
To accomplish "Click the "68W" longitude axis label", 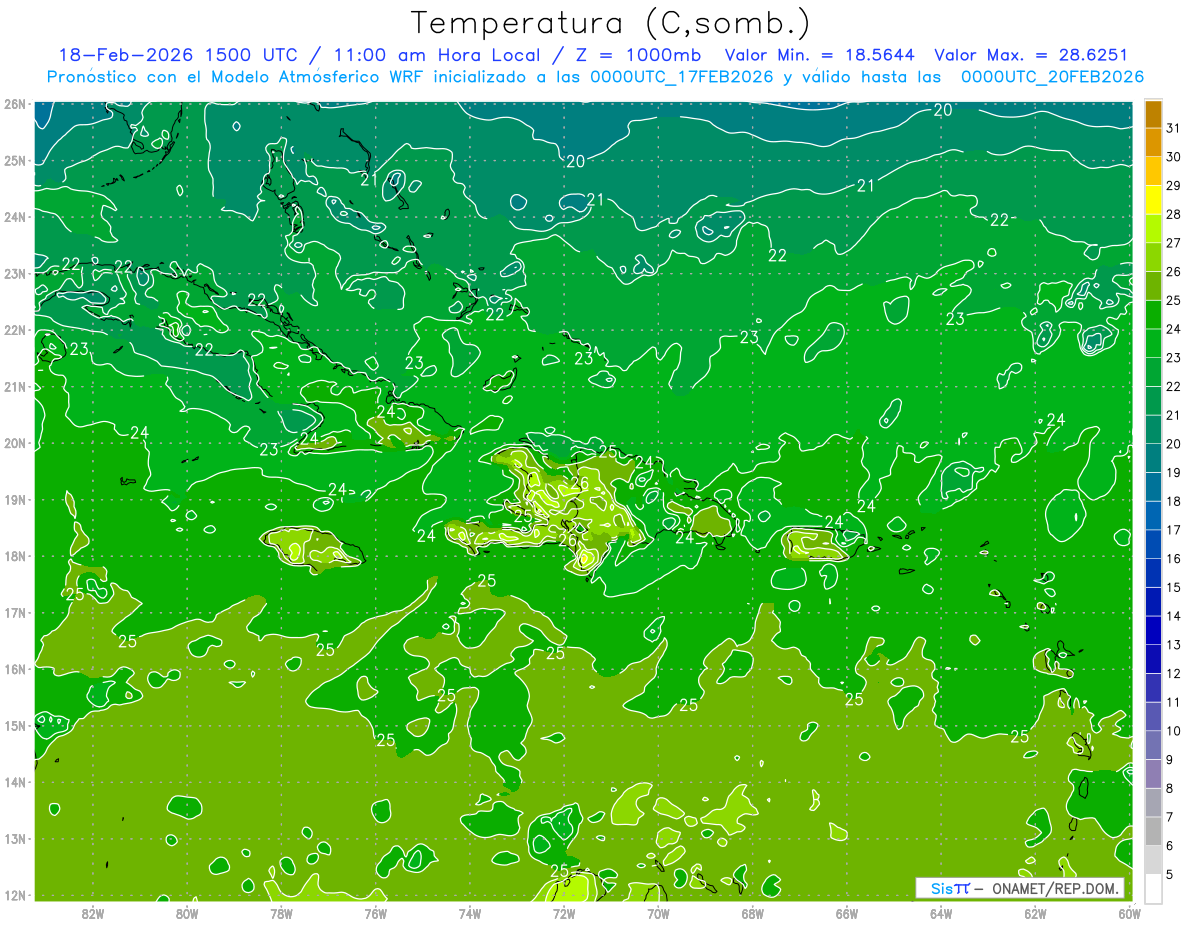I will (752, 913).
